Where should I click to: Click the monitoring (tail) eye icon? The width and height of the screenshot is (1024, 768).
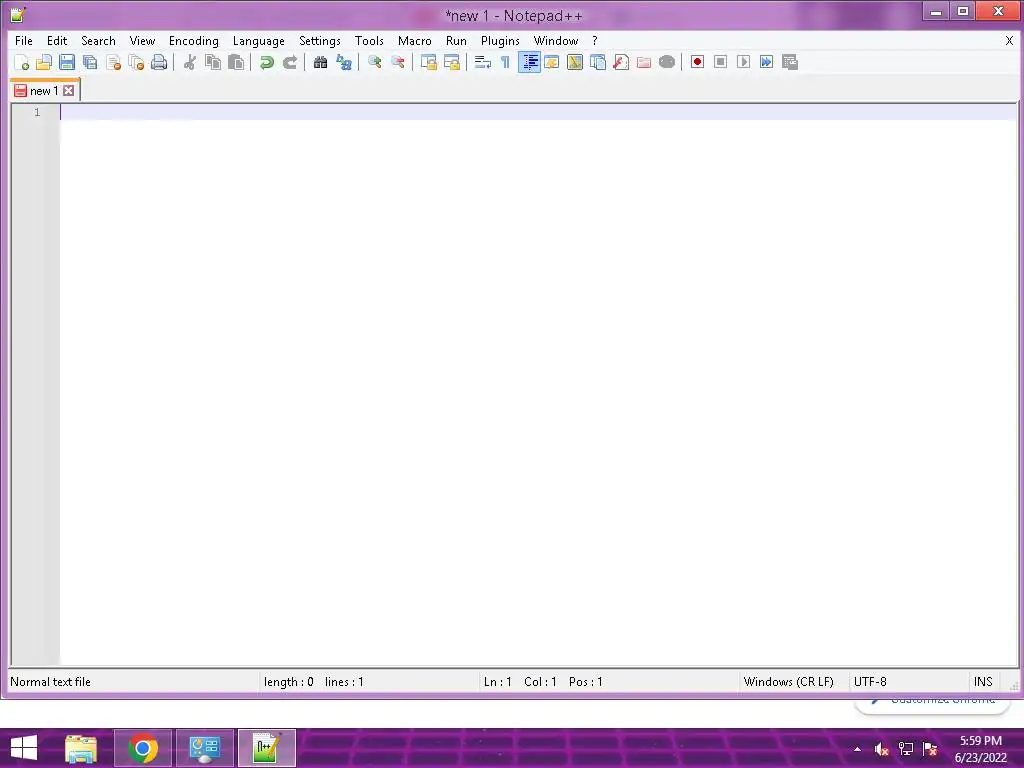[667, 62]
